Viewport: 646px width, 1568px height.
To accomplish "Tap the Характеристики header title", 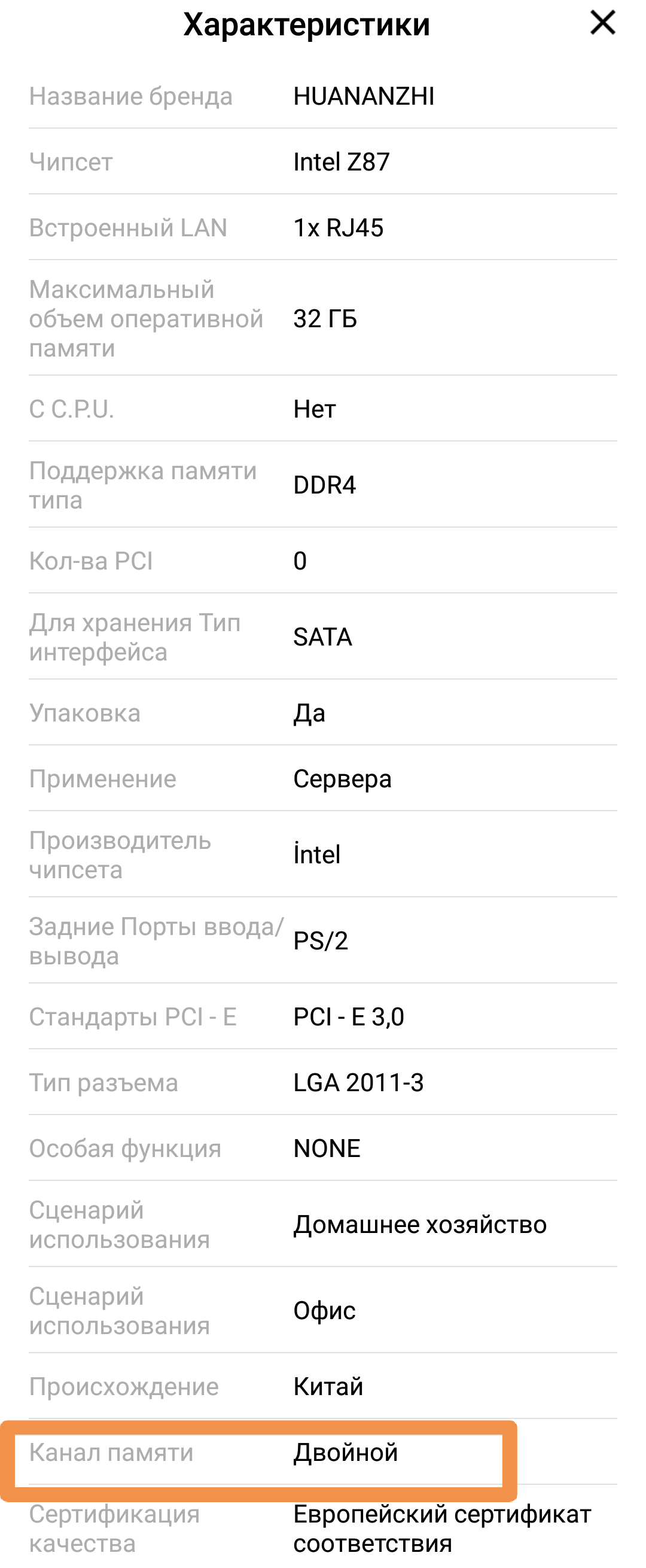I will [306, 25].
